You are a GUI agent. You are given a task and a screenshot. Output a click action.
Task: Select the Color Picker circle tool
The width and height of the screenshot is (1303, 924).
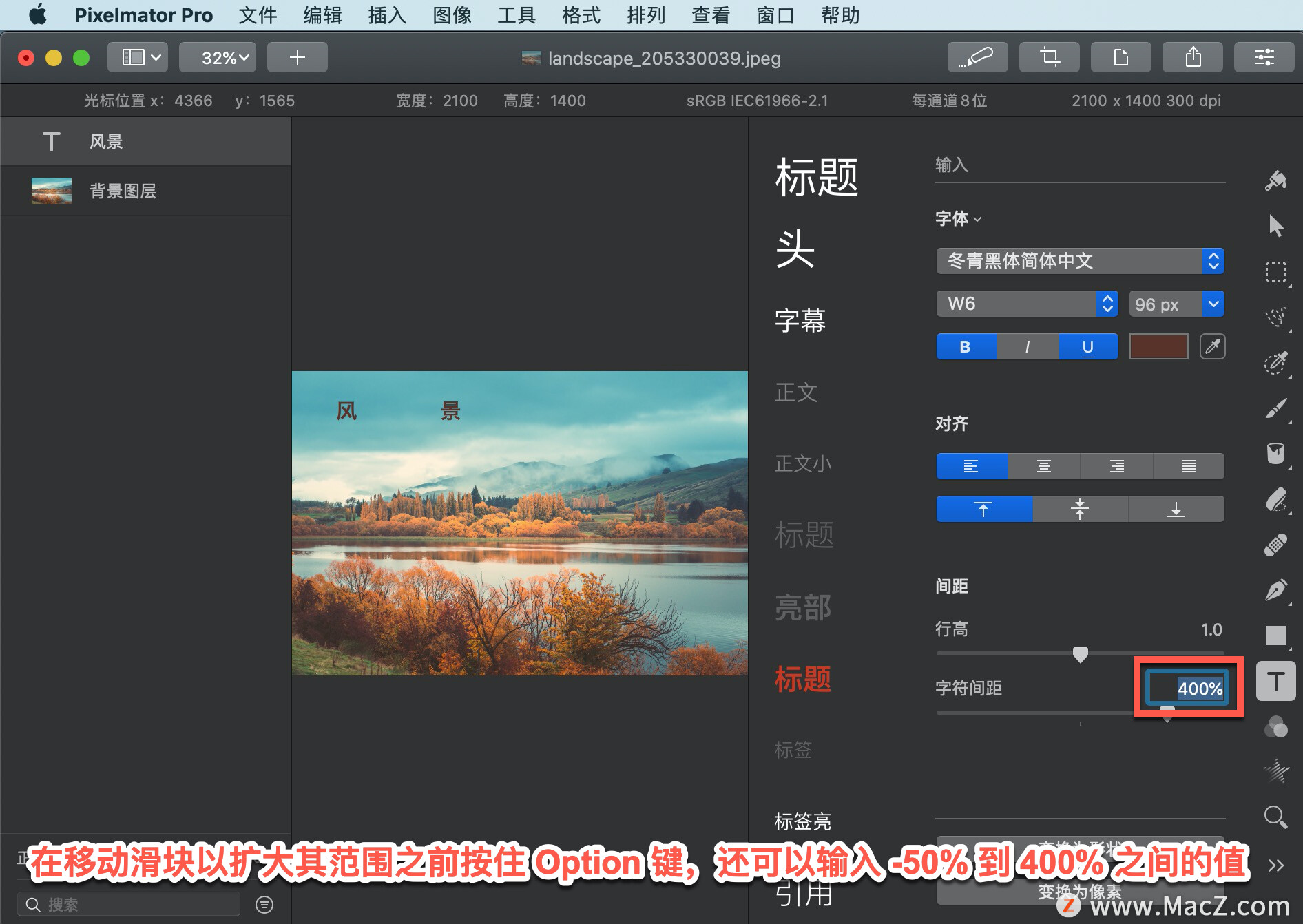1275,362
